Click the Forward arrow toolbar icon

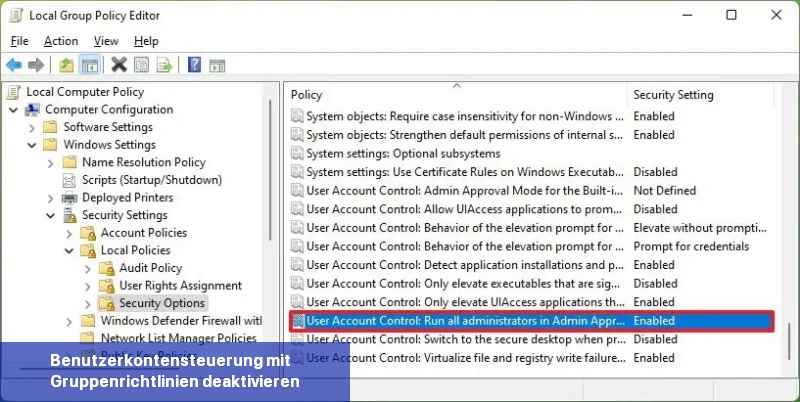point(36,66)
